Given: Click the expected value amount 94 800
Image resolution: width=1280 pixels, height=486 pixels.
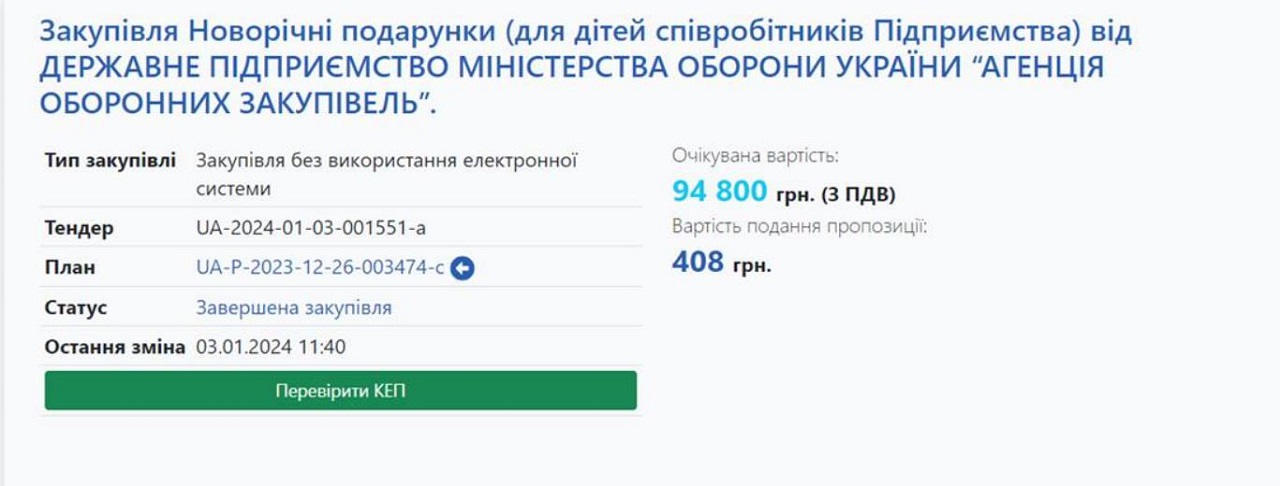Looking at the screenshot, I should pos(719,190).
